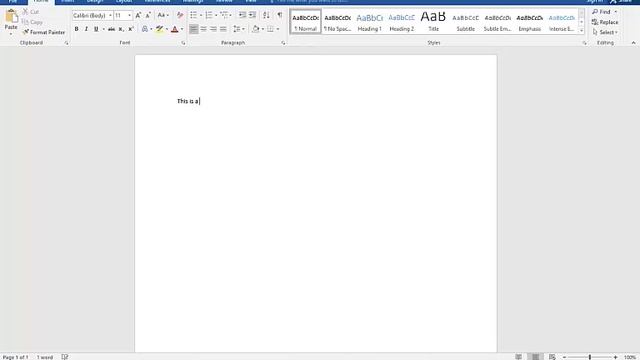Start a numbered list
This screenshot has width=640, height=360.
click(209, 16)
